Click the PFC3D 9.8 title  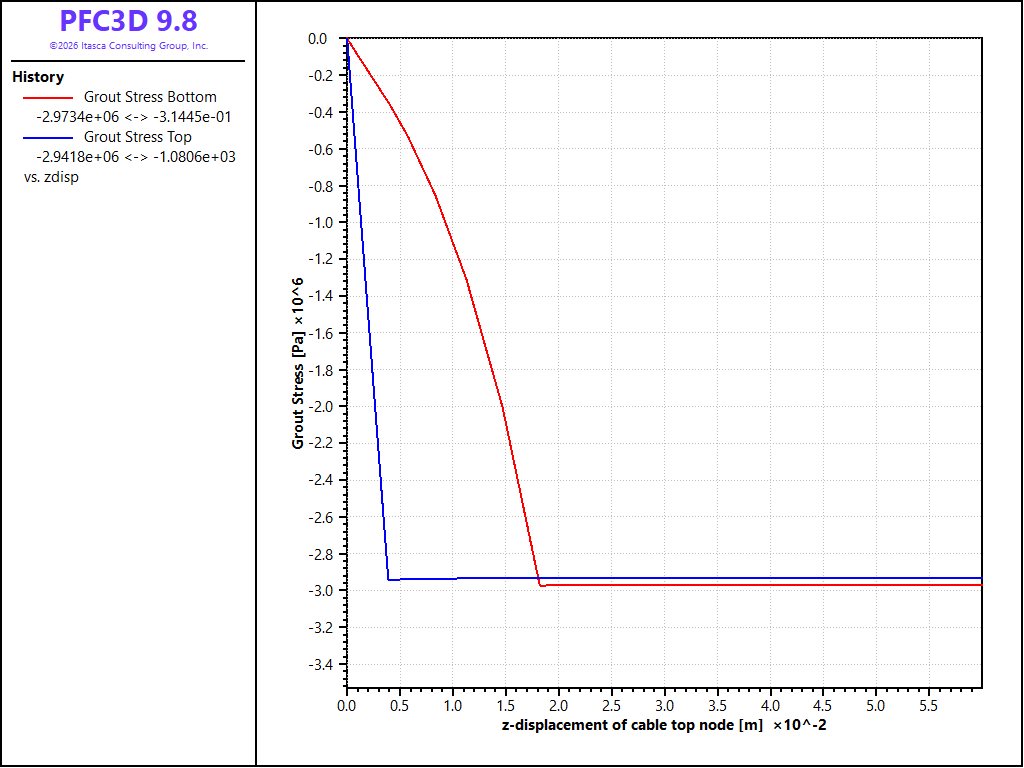pyautogui.click(x=128, y=21)
